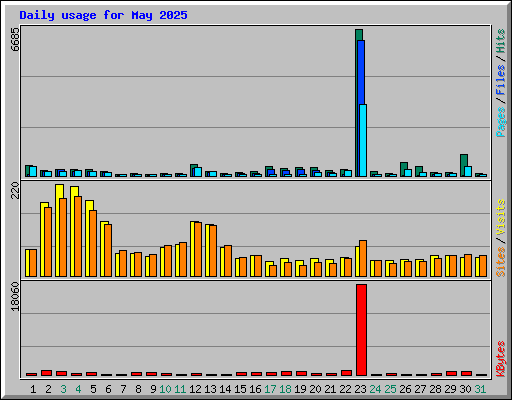The image size is (512, 400).
Task: Click the day 3 green weekend label
Action: (63, 389)
